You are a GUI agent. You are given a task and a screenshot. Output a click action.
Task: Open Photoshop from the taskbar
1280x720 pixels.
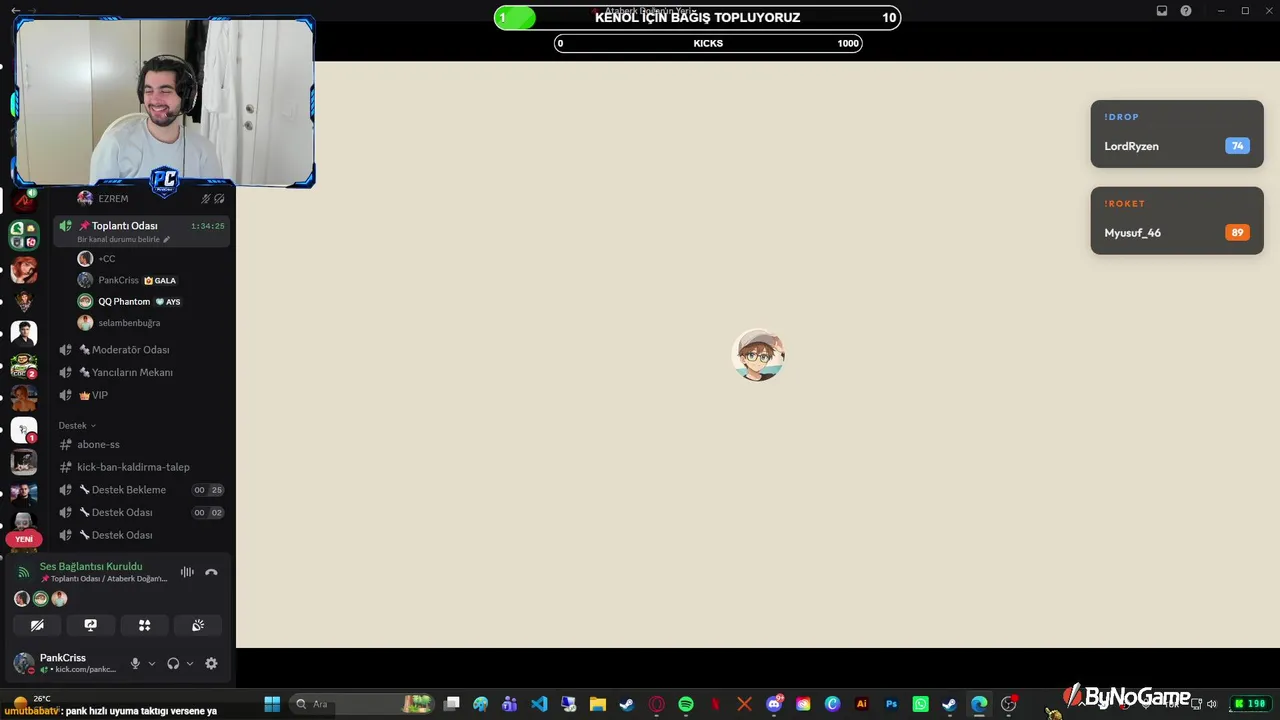891,704
